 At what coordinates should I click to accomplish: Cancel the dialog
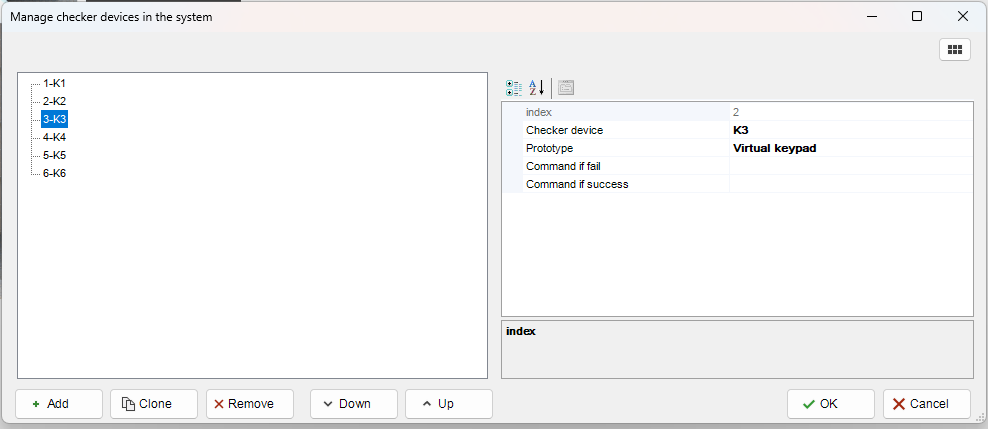click(x=926, y=404)
